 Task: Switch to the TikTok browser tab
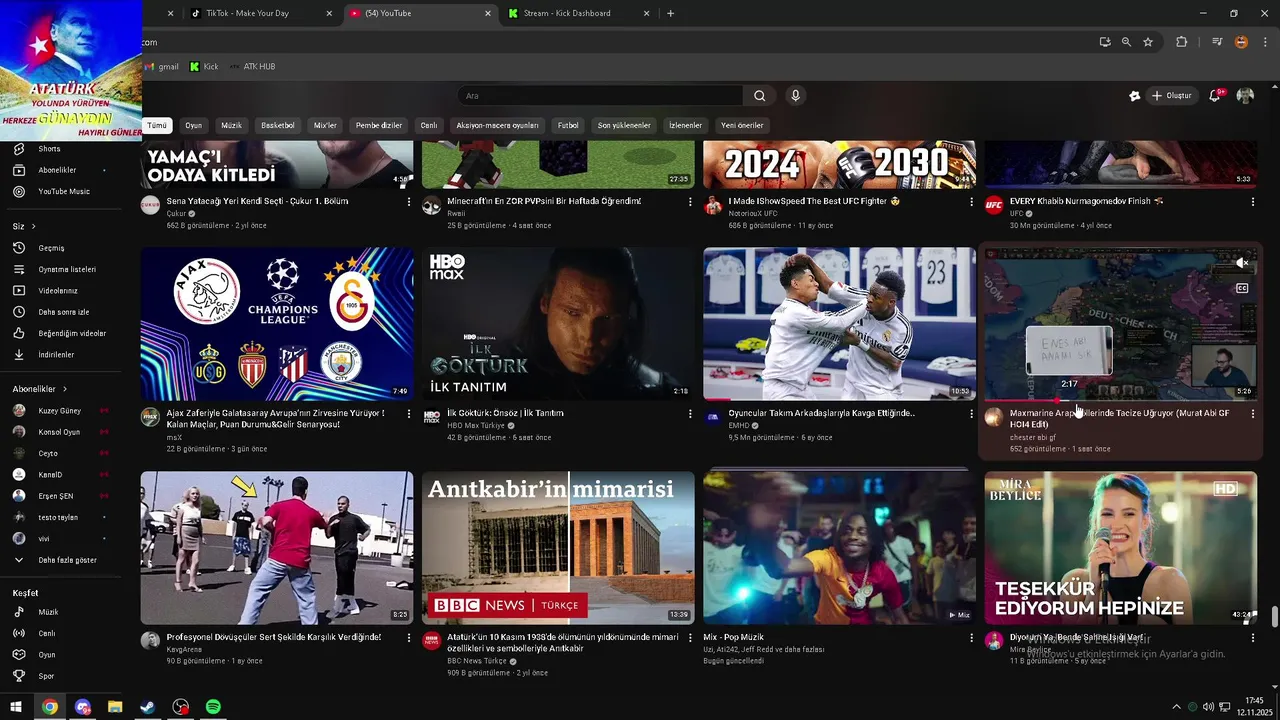[260, 13]
